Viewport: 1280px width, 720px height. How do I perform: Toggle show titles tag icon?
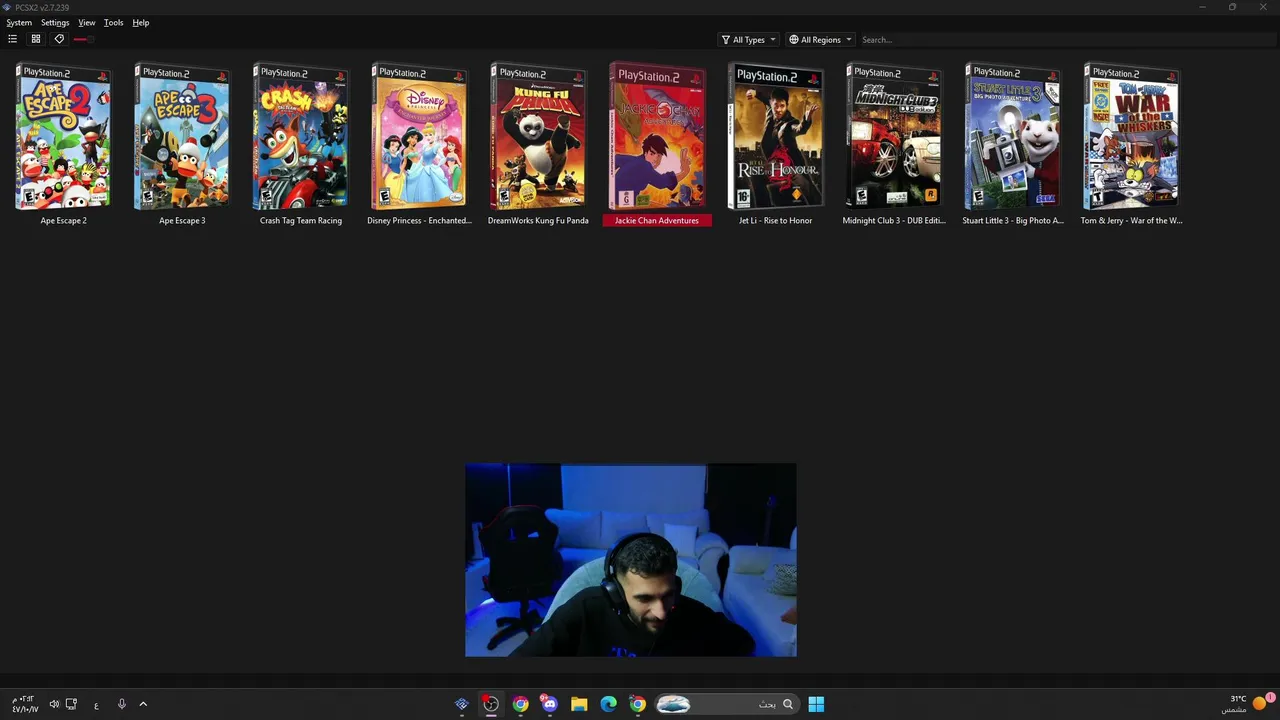[59, 39]
